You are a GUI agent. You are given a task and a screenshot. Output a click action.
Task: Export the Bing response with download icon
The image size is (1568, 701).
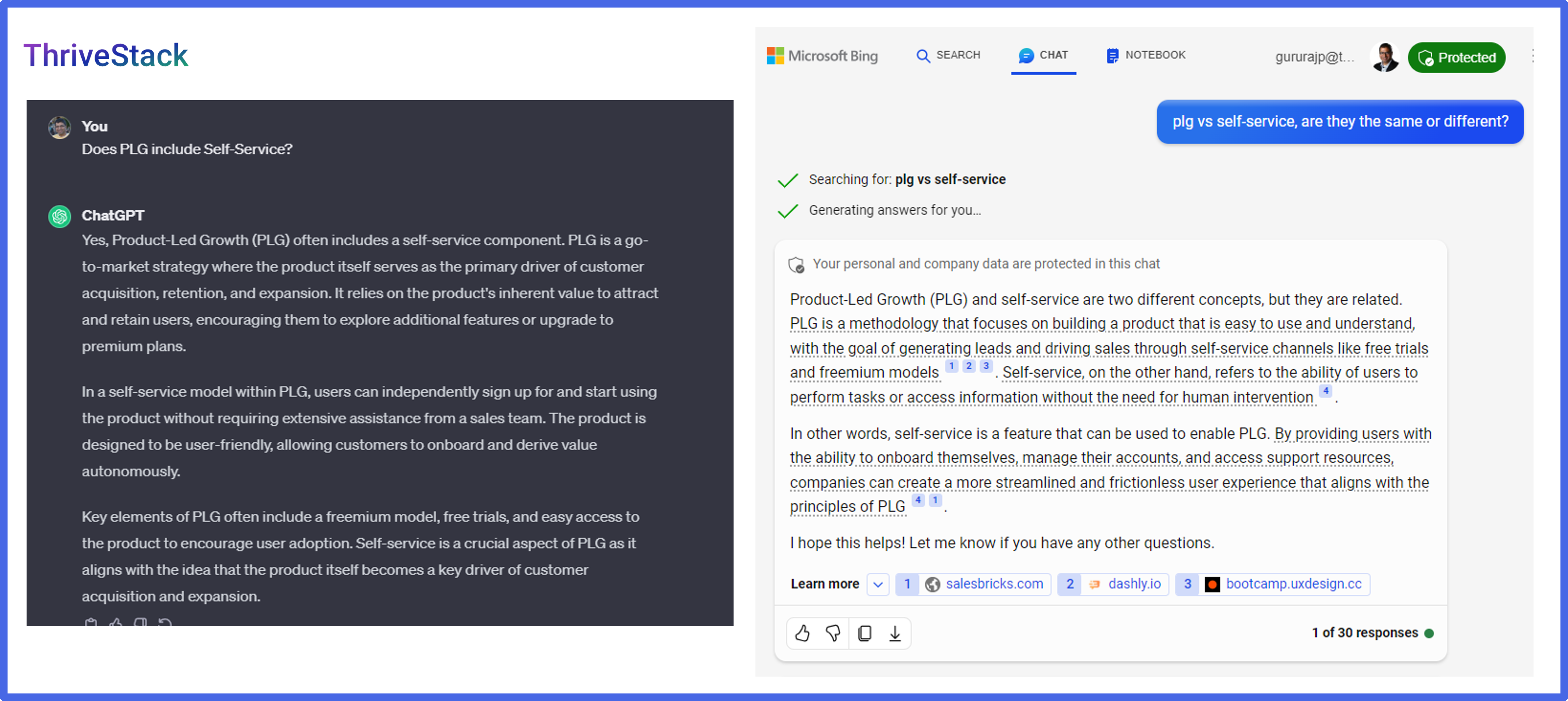[895, 634]
